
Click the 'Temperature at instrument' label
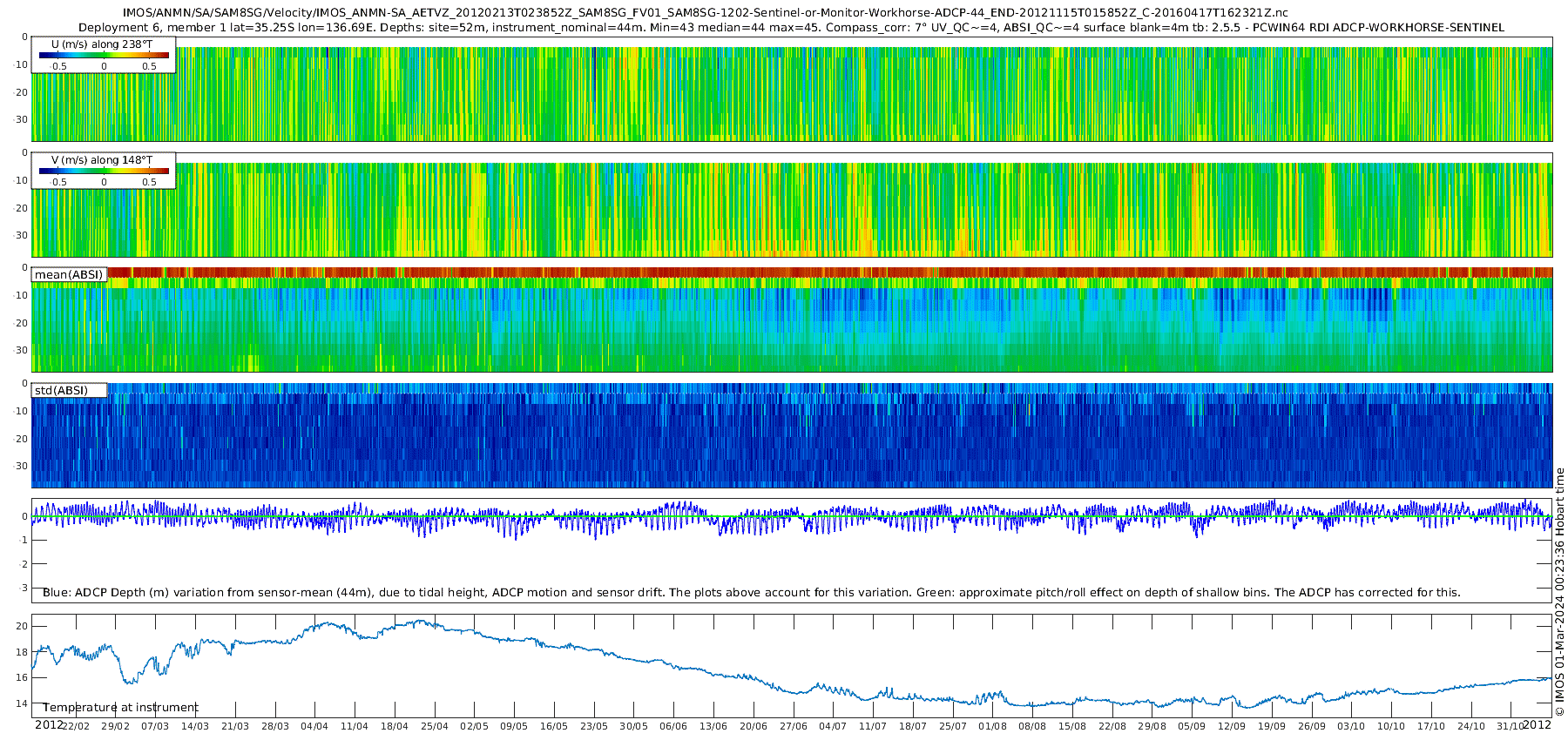[x=120, y=707]
